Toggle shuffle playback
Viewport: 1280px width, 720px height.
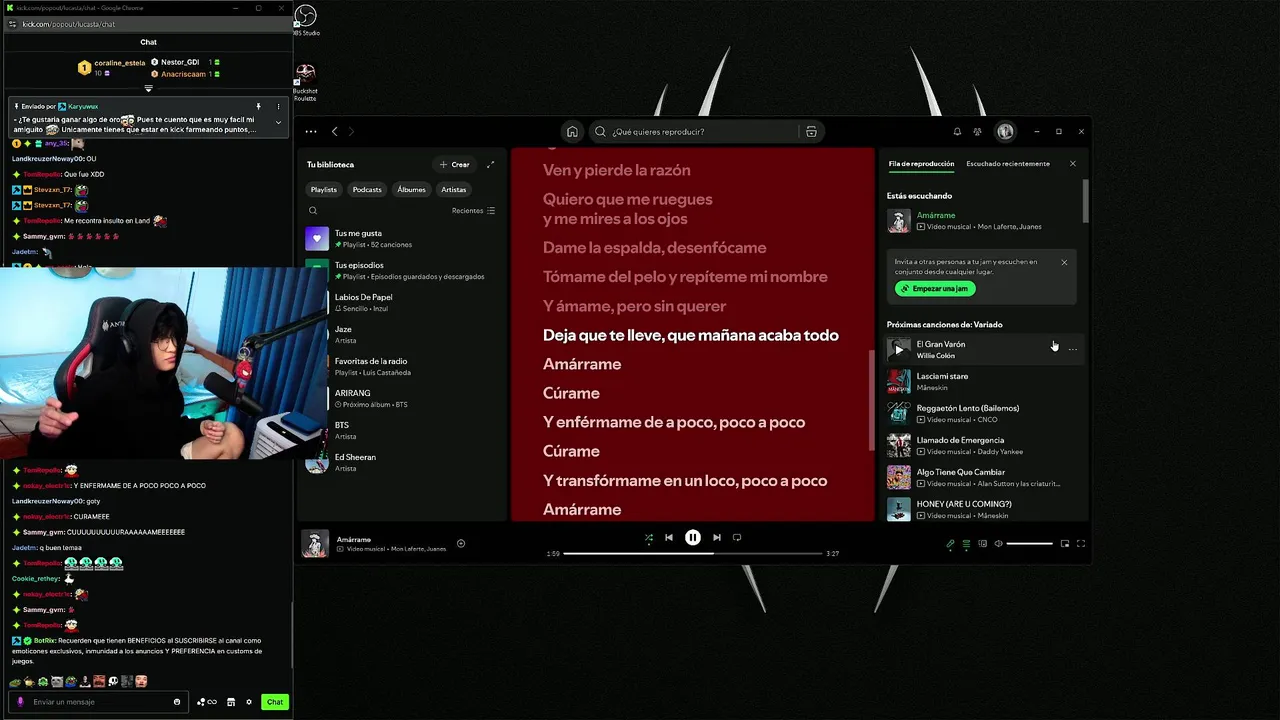pyautogui.click(x=648, y=537)
